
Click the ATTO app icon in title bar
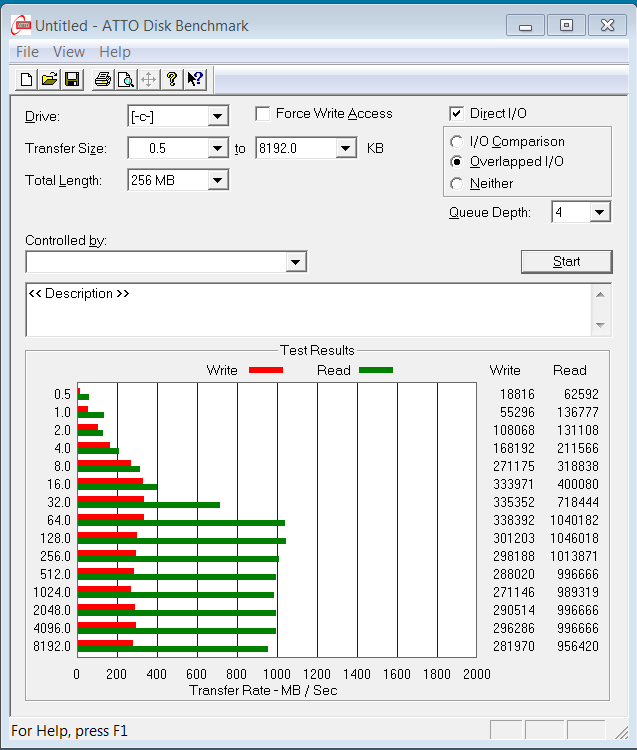click(21, 25)
